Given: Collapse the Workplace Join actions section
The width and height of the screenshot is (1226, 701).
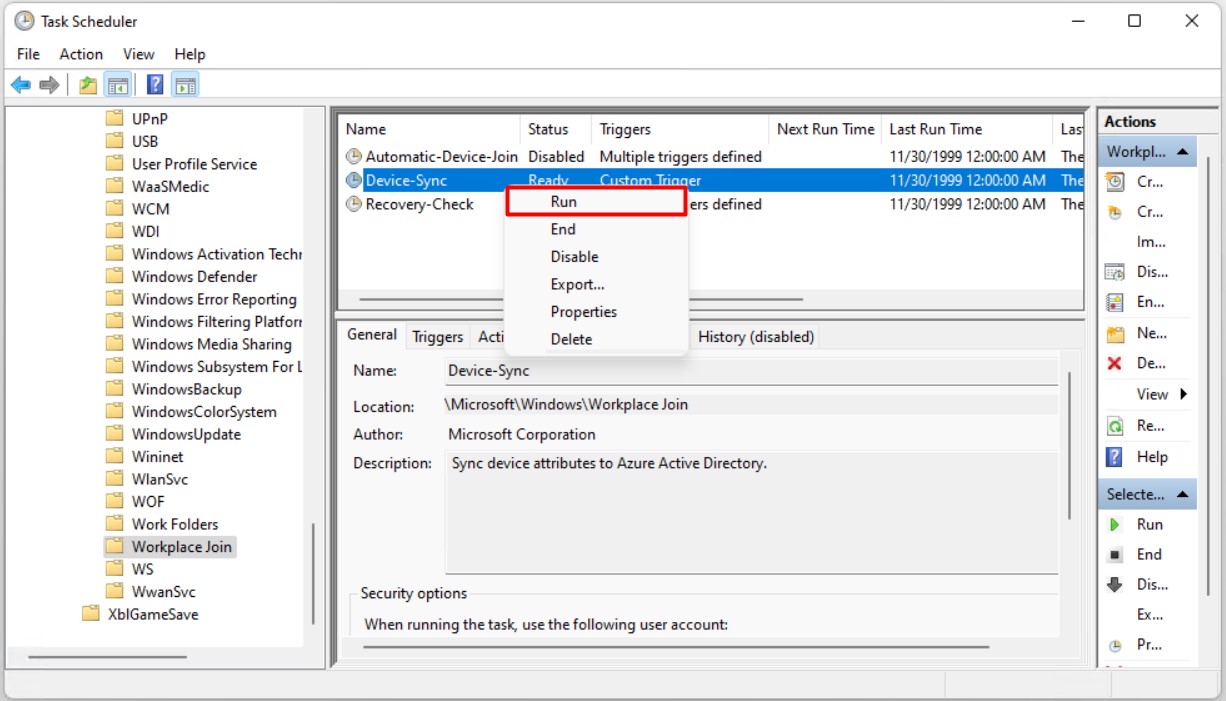Looking at the screenshot, I should tap(1183, 153).
